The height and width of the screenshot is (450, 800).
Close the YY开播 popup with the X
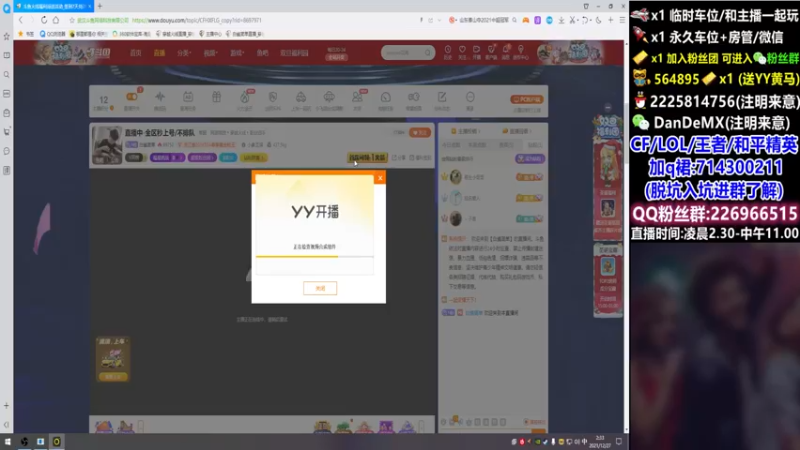point(380,178)
